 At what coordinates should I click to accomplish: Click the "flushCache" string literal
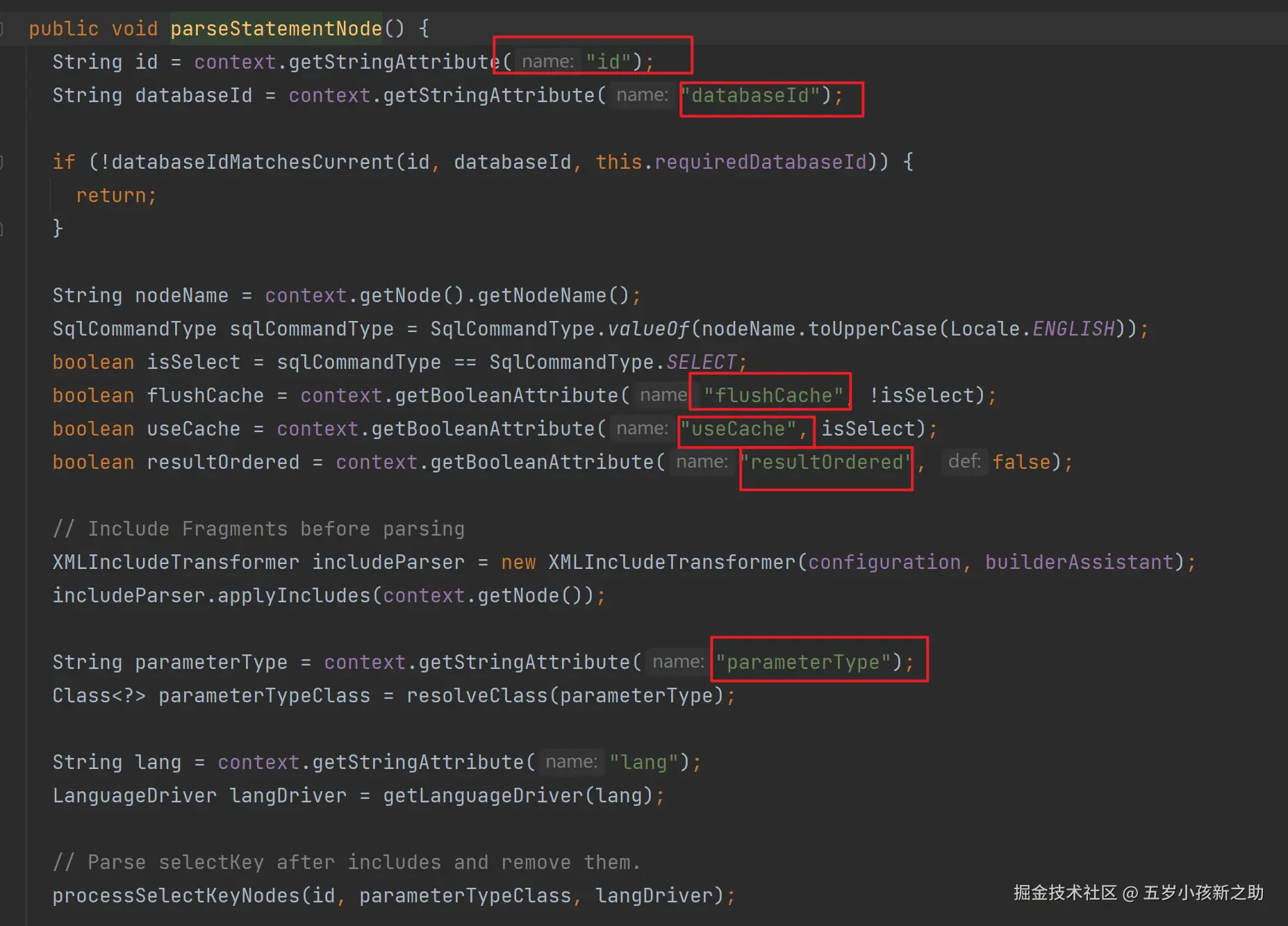tap(774, 395)
